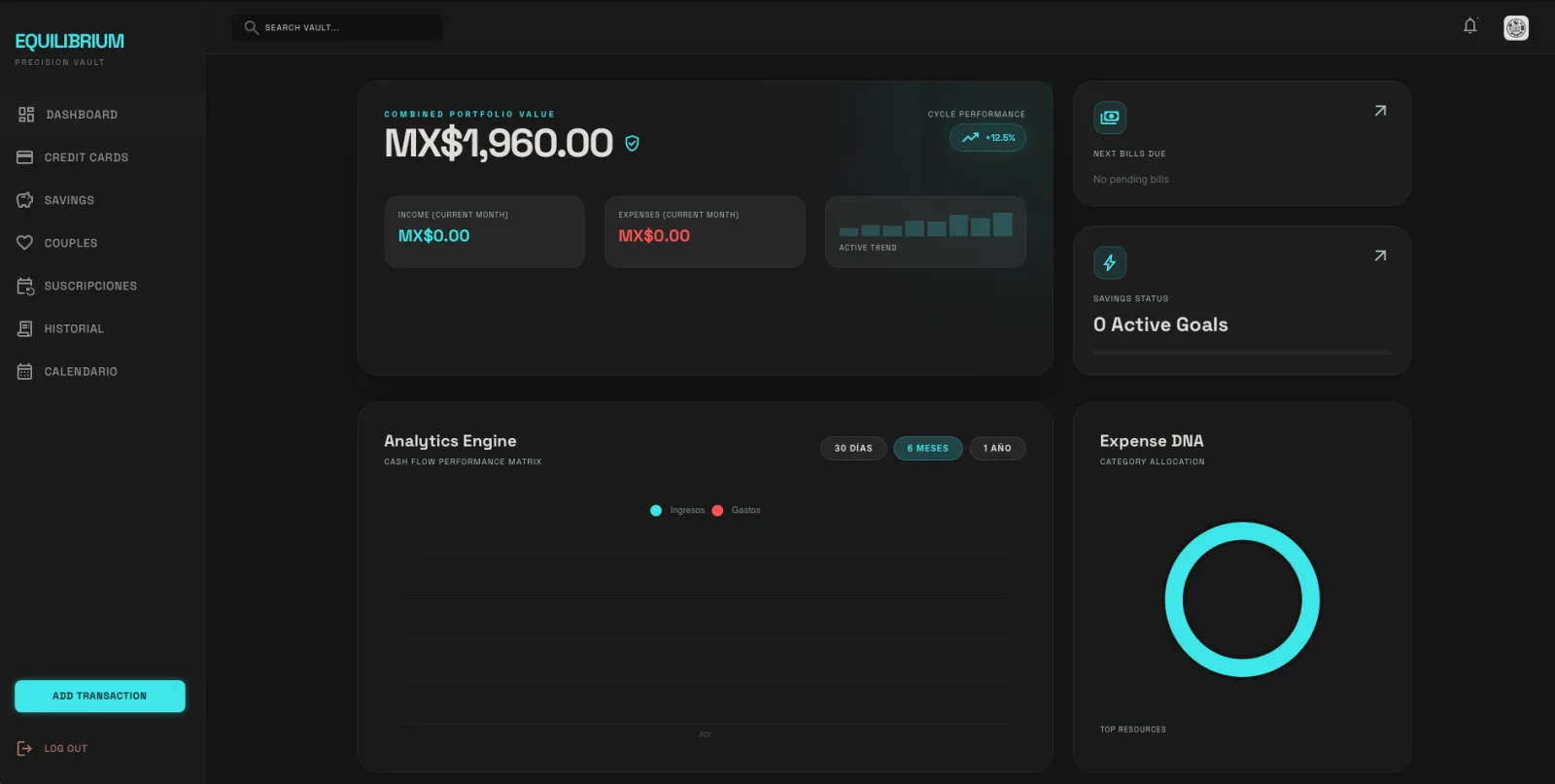
Task: Click the MX$1,960.00 portfolio value
Action: 499,144
